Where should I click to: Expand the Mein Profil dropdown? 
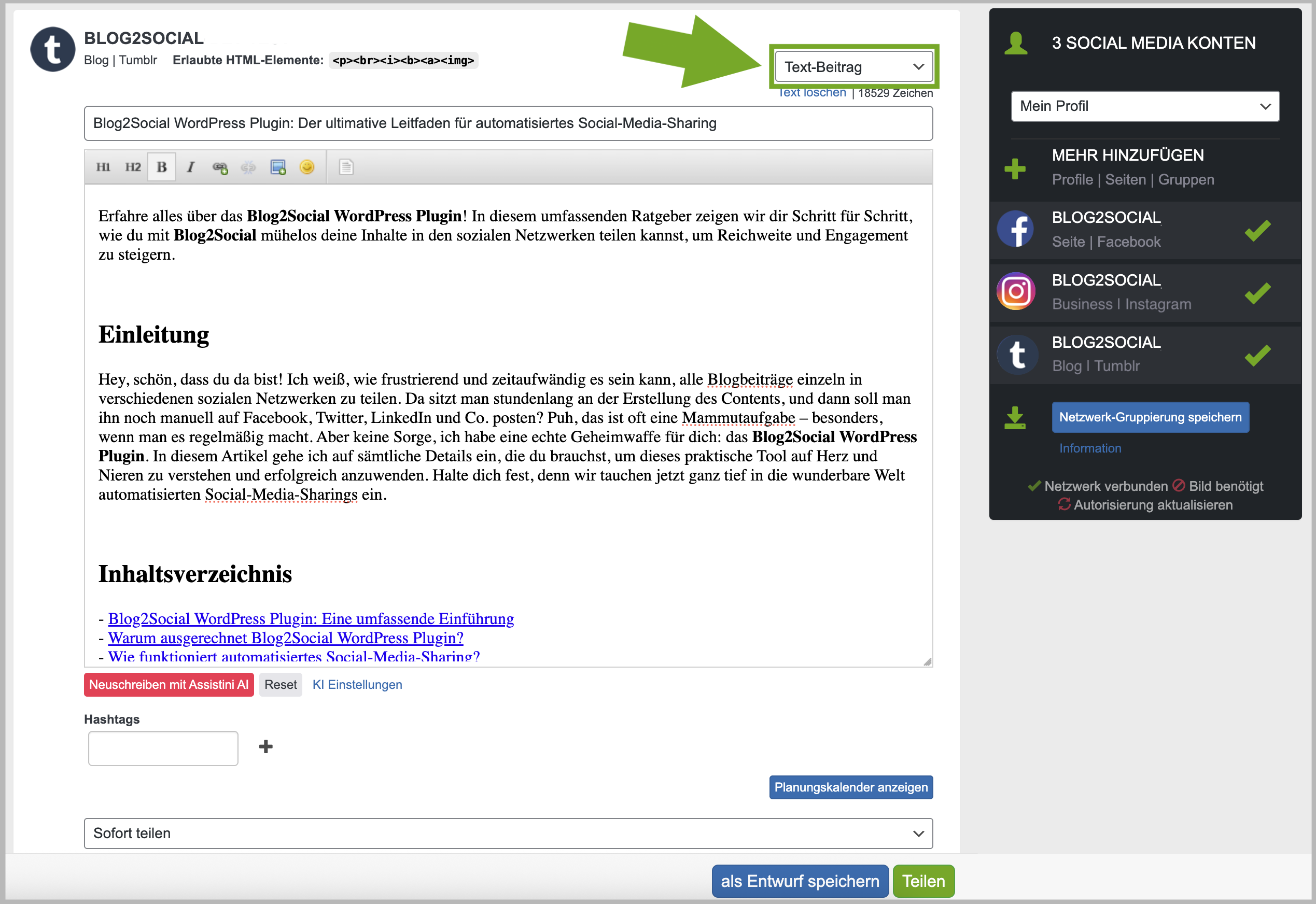1144,106
